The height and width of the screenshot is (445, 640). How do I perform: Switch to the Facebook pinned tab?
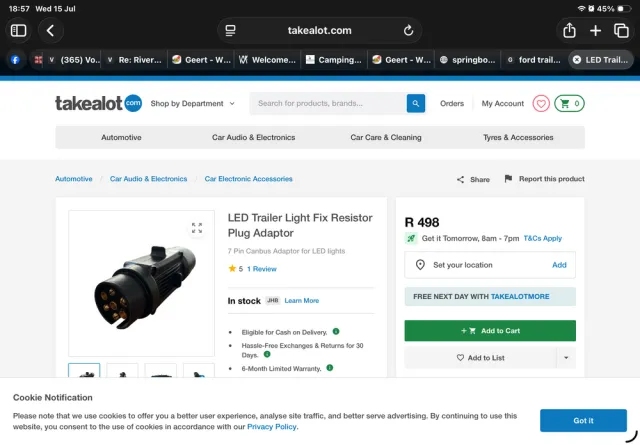click(16, 60)
